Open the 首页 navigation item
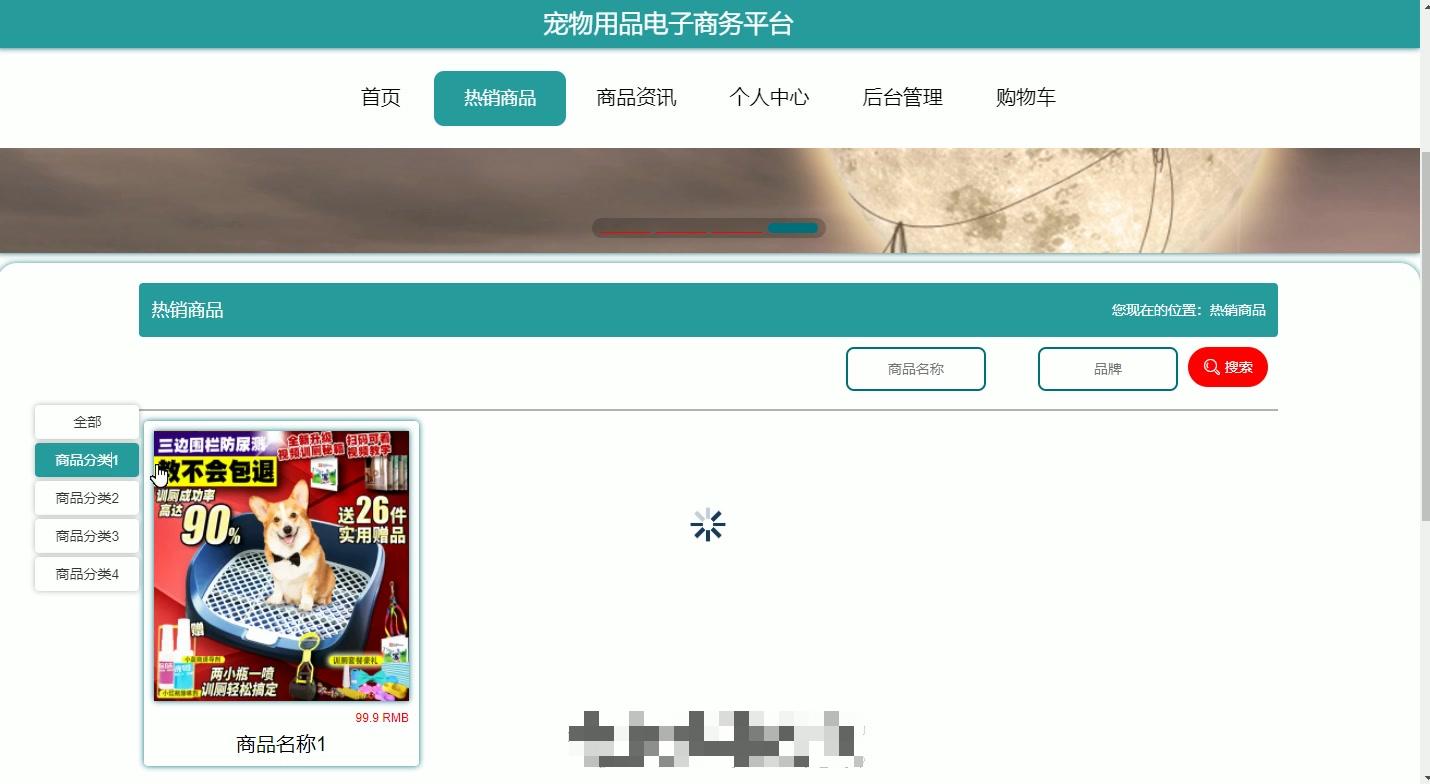This screenshot has height=784, width=1430. coord(381,98)
